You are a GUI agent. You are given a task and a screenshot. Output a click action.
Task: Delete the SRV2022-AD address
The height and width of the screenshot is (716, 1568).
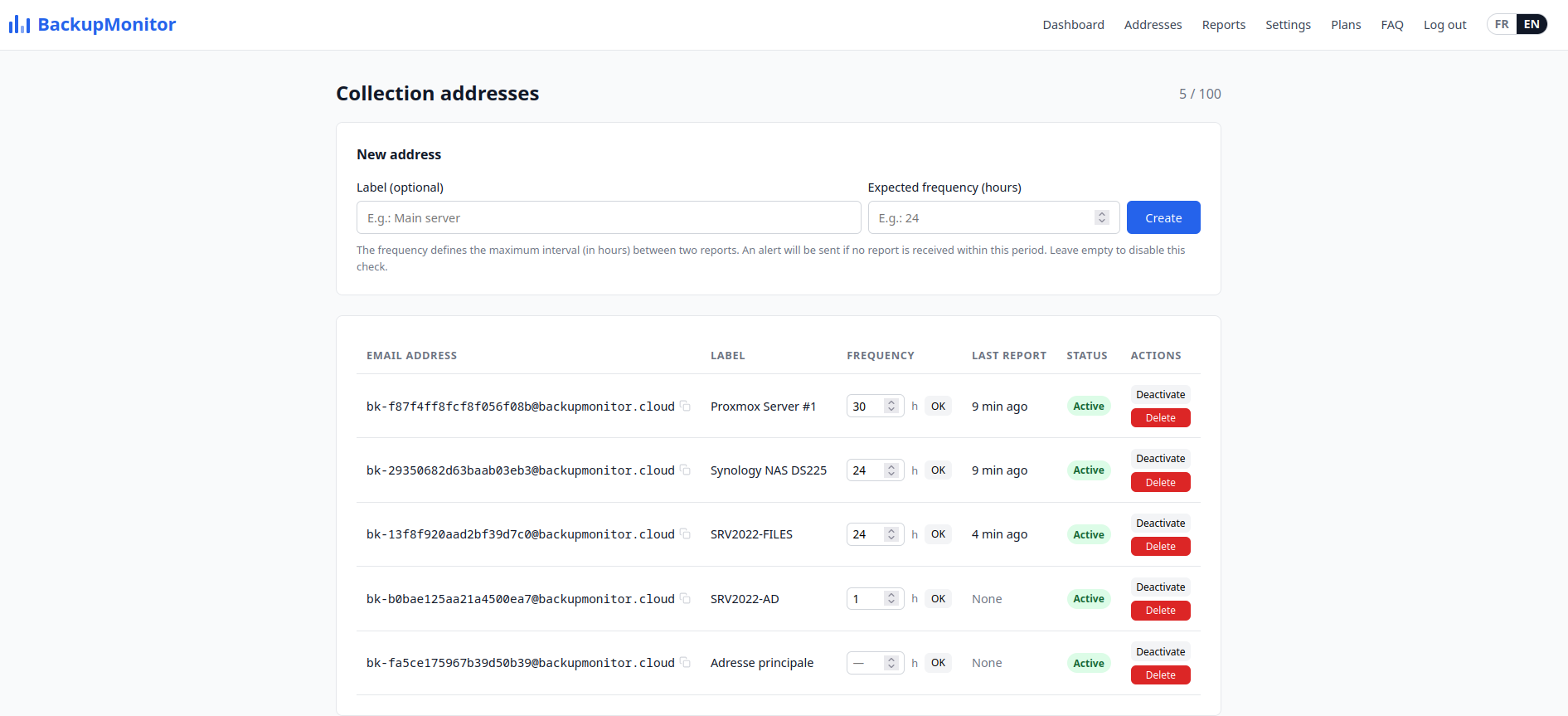point(1160,610)
